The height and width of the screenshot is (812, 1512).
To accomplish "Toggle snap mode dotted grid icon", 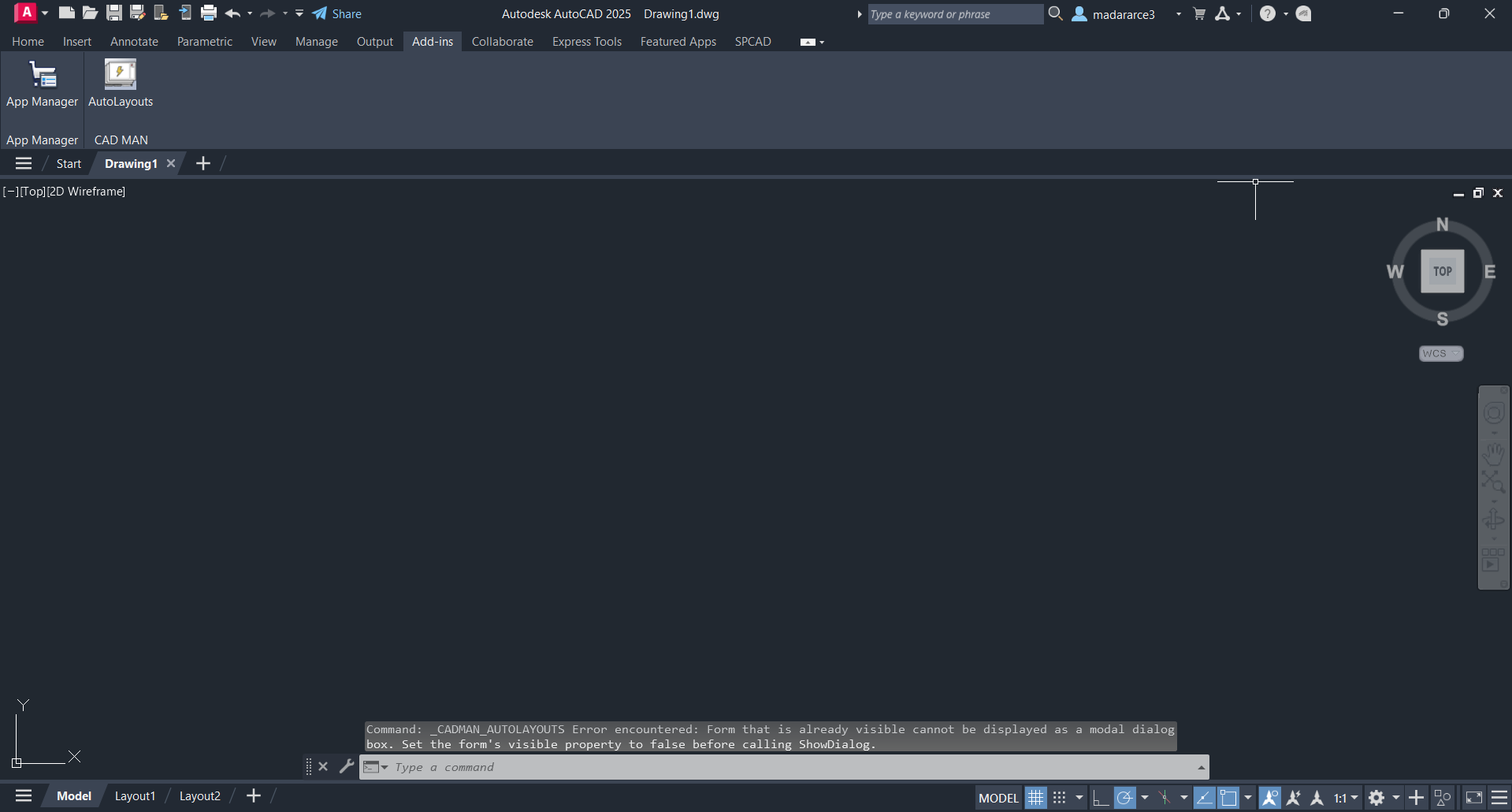I will click(1060, 798).
